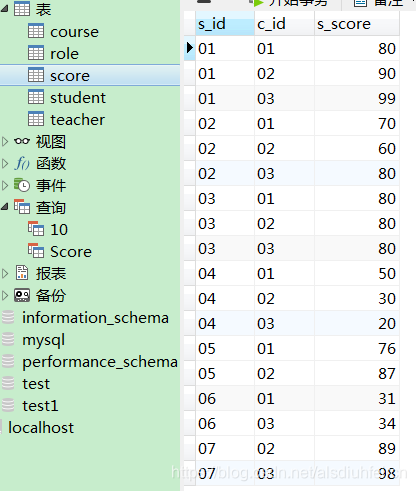
Task: Expand the 报表 reports node
Action: tap(5, 273)
